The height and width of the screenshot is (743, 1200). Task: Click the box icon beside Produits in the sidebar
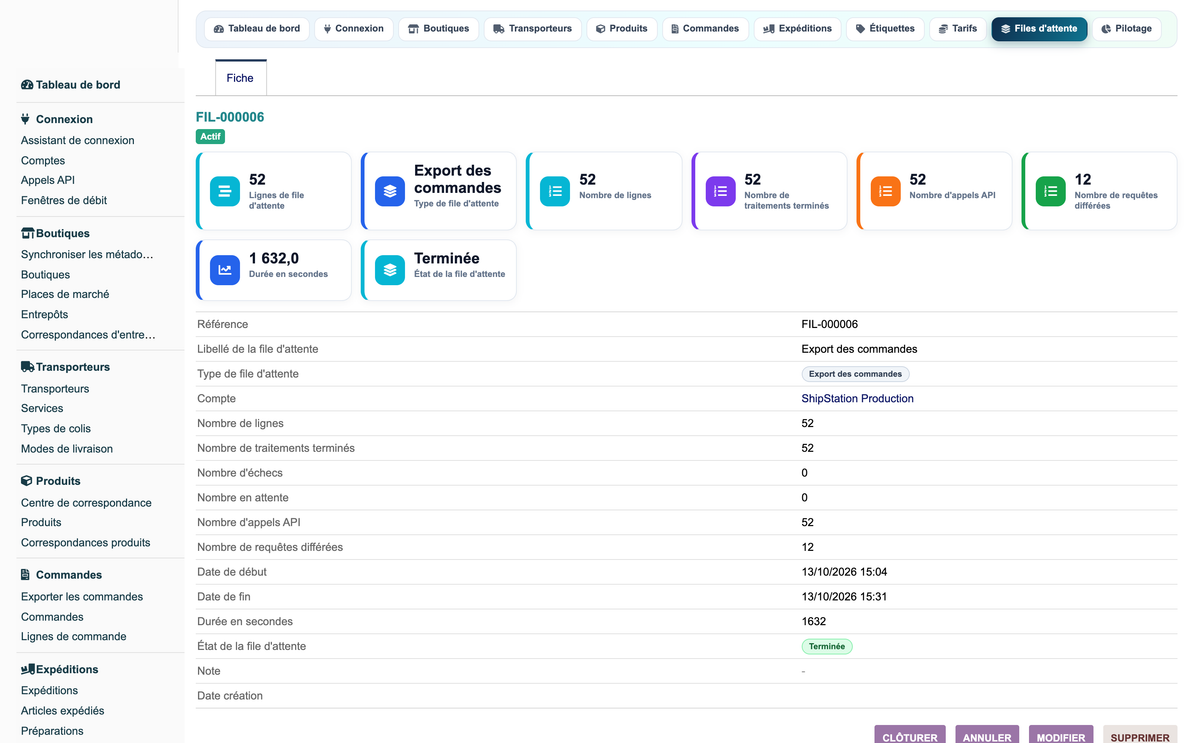point(27,481)
